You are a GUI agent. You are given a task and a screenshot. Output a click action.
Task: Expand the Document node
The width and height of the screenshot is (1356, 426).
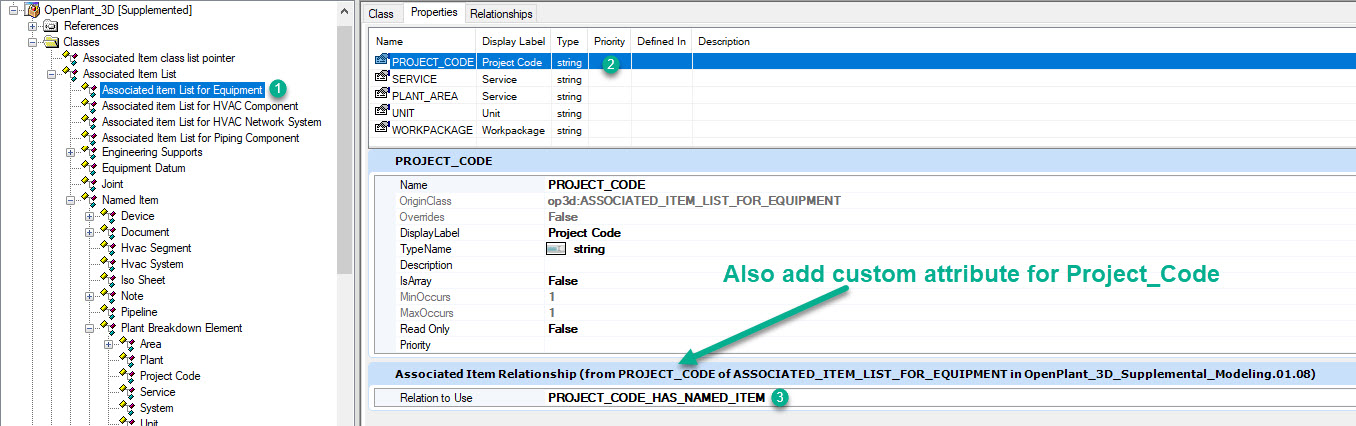[x=90, y=232]
